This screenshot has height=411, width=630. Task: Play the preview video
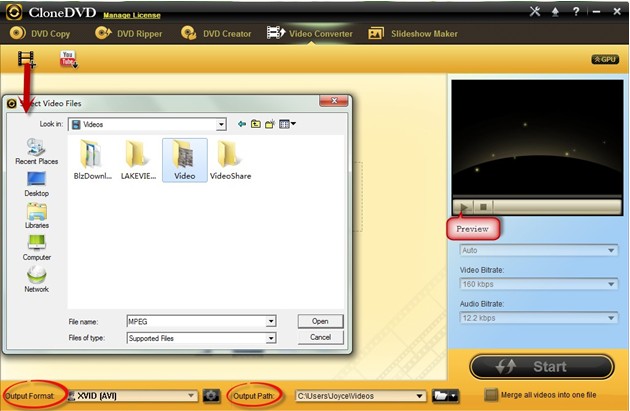pos(464,207)
